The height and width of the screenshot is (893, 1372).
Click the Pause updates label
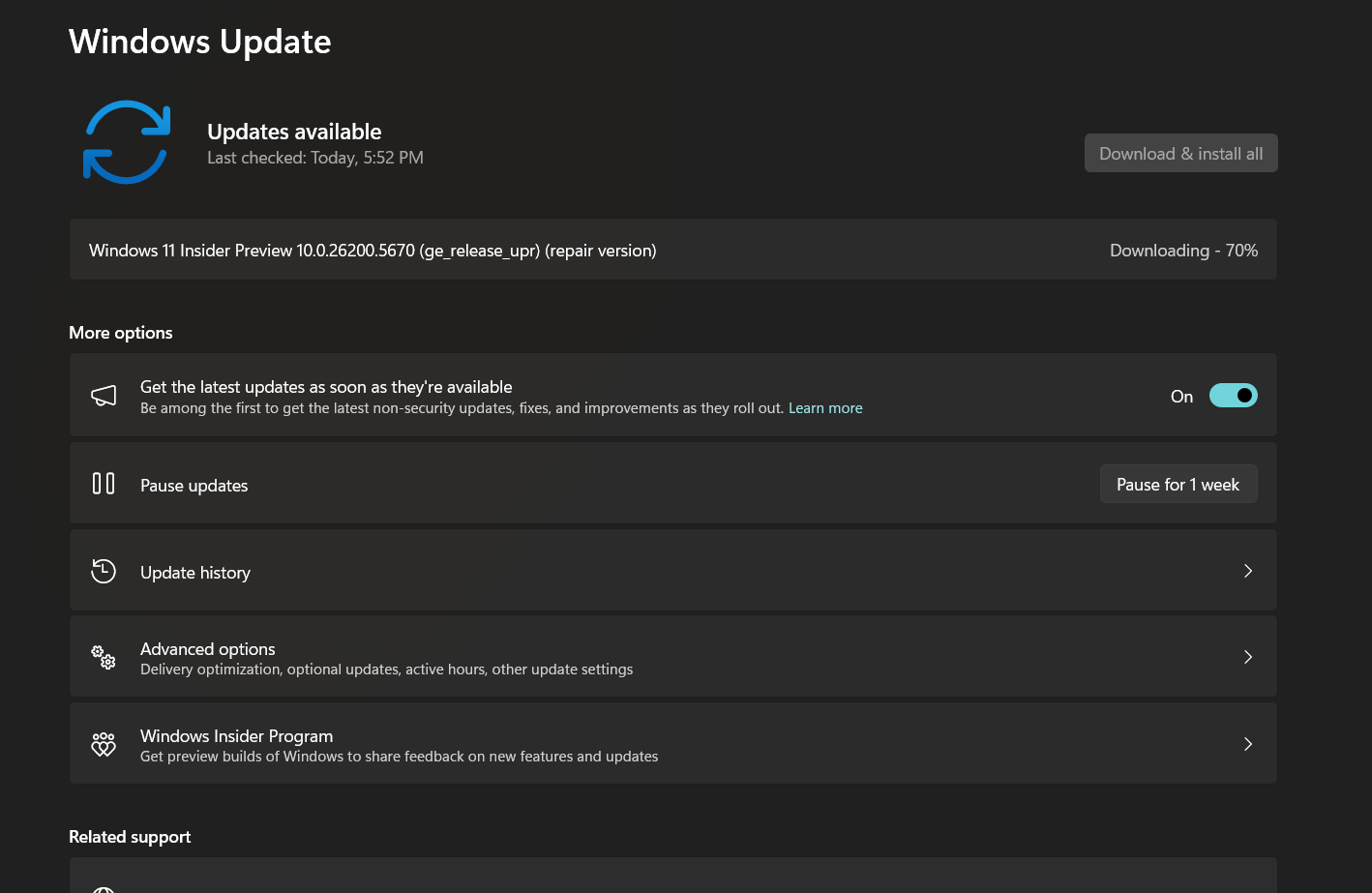(194, 486)
